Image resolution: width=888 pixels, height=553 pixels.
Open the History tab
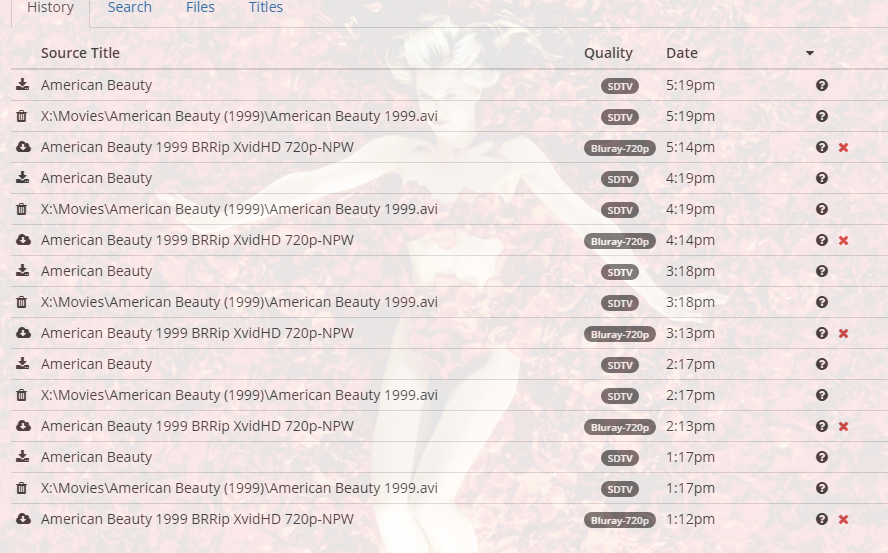coord(50,8)
